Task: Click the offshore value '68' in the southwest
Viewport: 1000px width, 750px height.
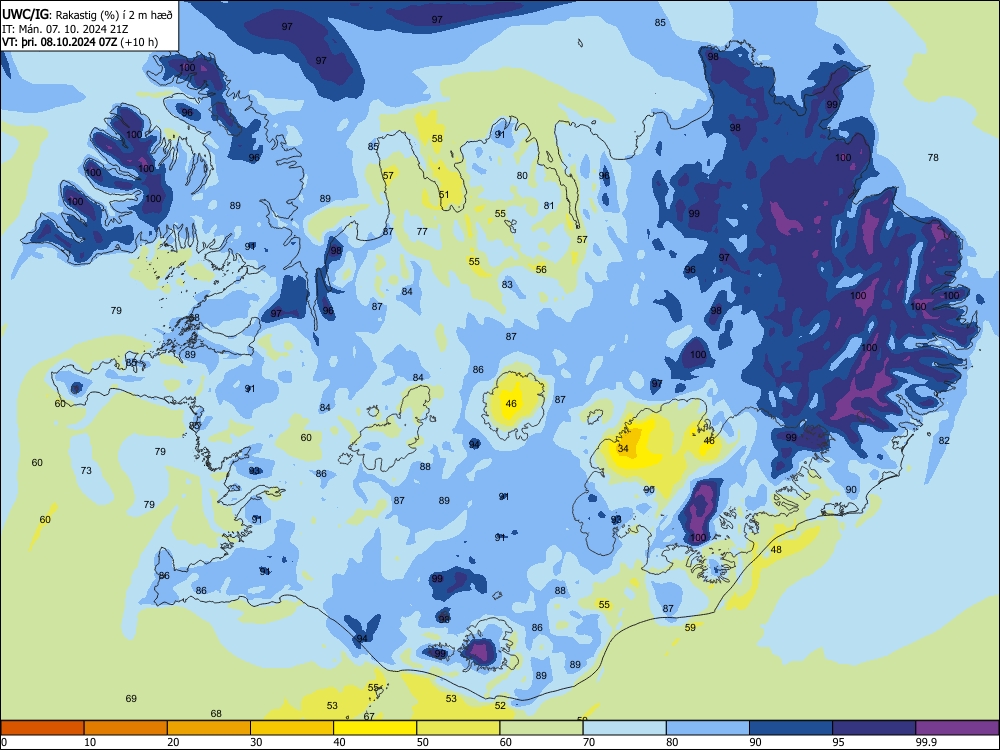Action: coord(216,713)
